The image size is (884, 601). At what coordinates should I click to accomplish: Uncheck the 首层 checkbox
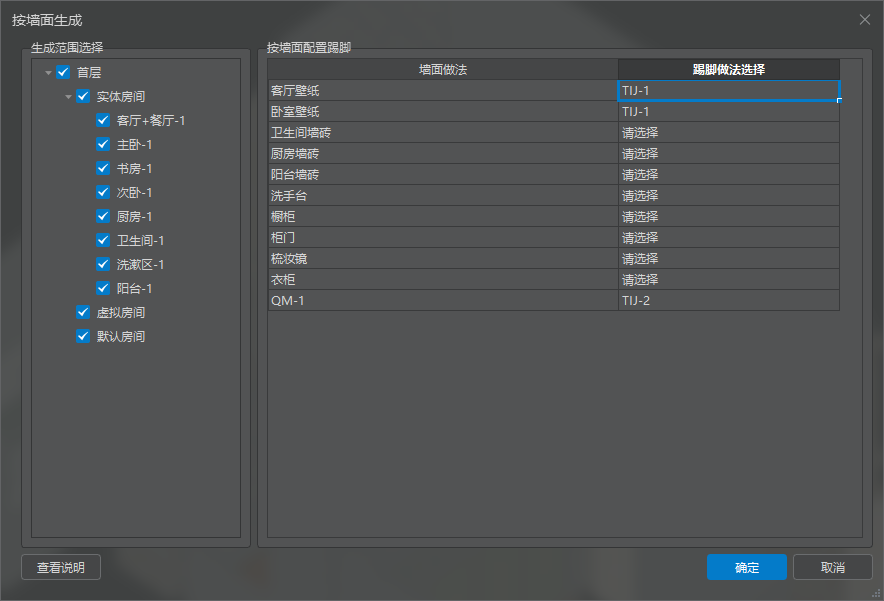(63, 73)
